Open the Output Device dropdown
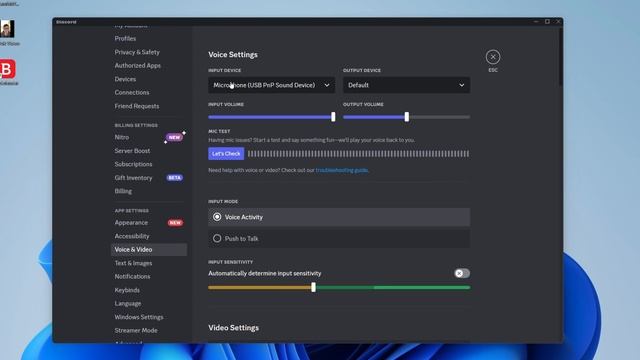This screenshot has height=360, width=640. tap(406, 85)
